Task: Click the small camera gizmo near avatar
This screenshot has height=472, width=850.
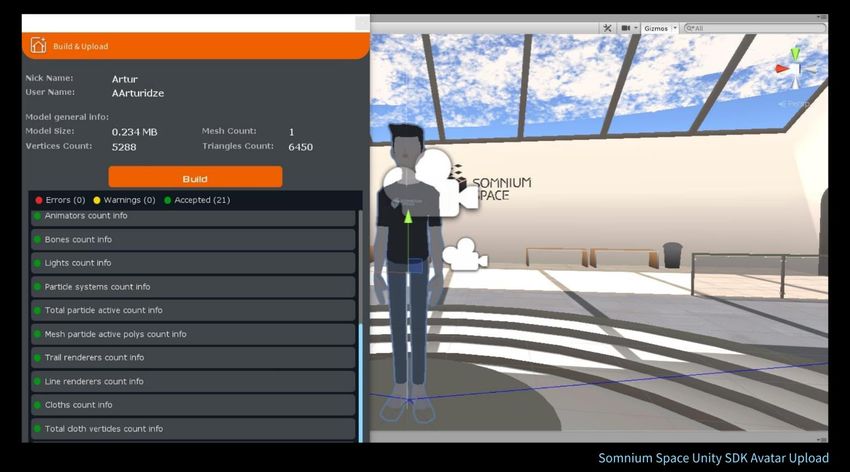Action: 465,254
